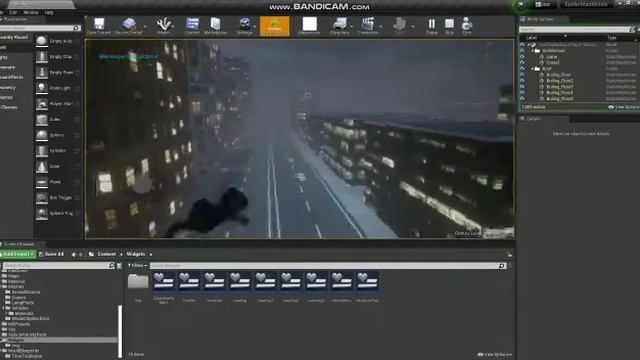The width and height of the screenshot is (640, 360).
Task: Open the Filters dropdown in Content Browser
Action: [x=137, y=266]
